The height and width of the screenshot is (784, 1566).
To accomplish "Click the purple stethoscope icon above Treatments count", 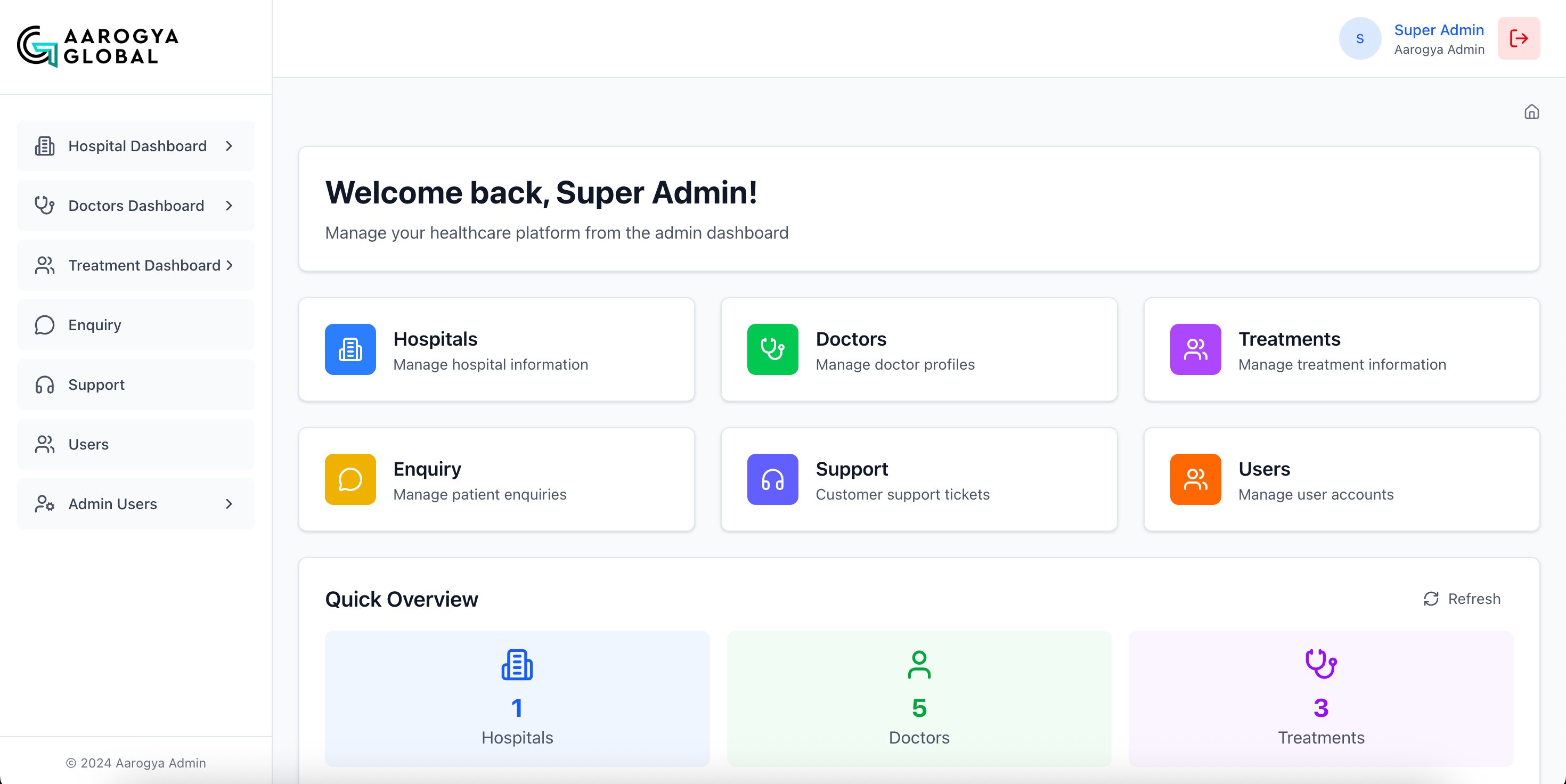I will click(x=1321, y=664).
